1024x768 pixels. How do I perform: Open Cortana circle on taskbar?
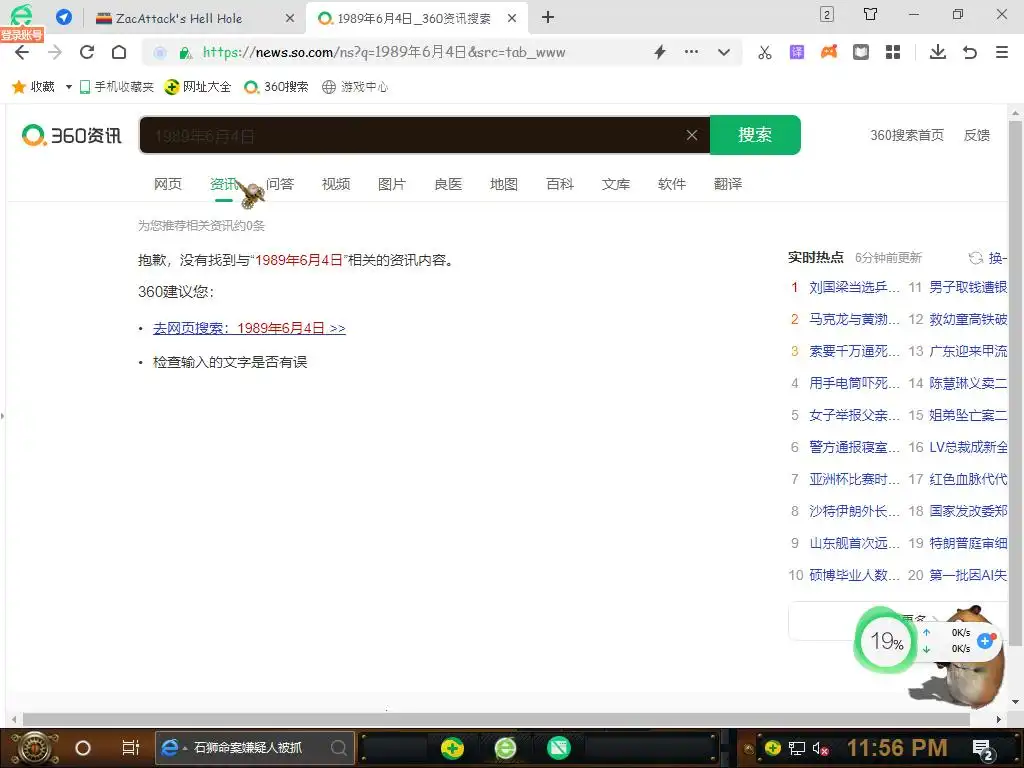point(83,748)
